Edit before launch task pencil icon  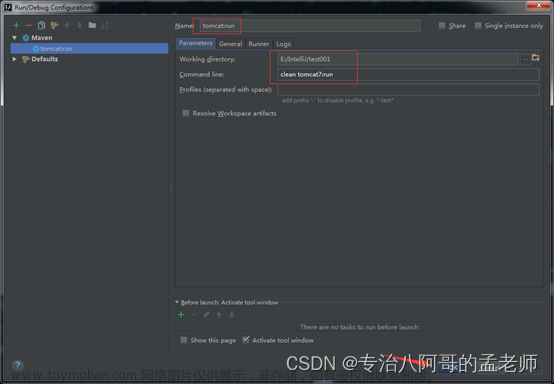tap(206, 314)
